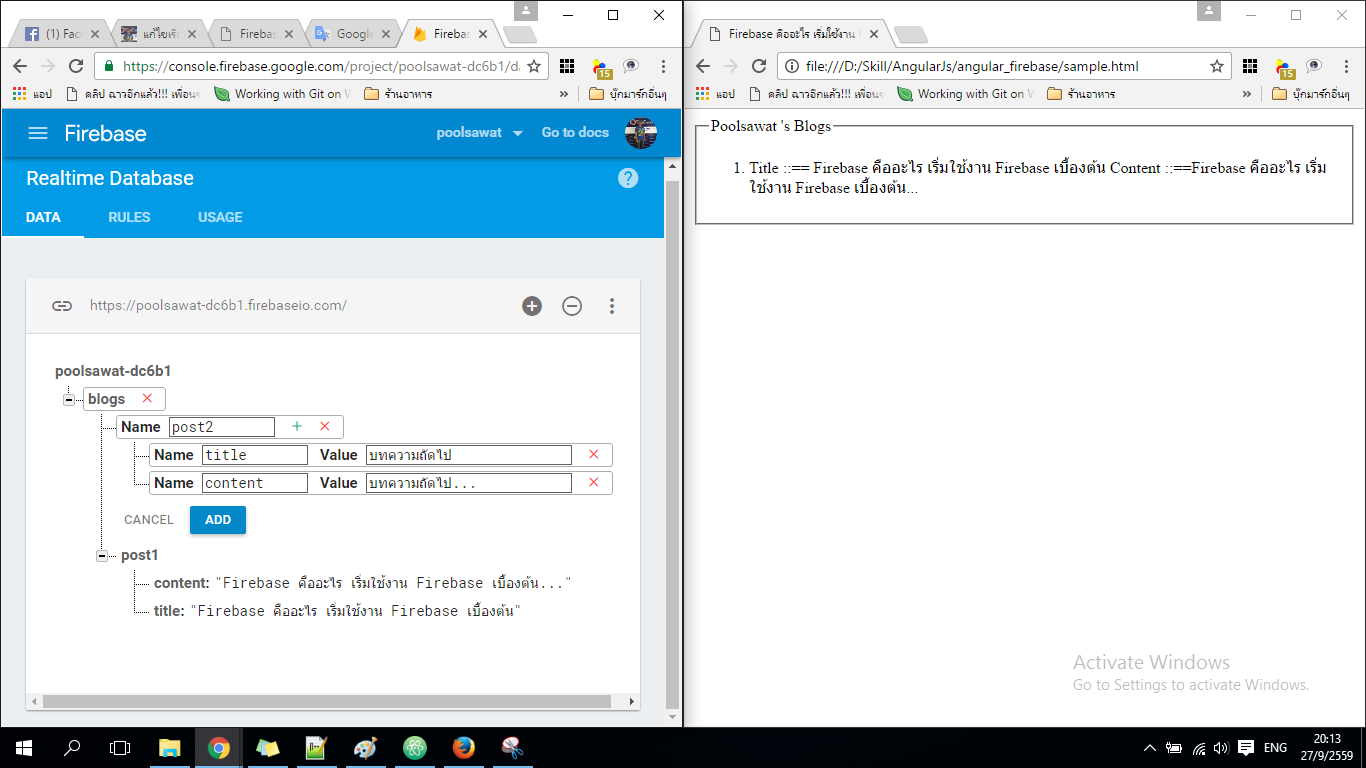Open taskbar search magnifier
1366x768 pixels.
pyautogui.click(x=72, y=747)
